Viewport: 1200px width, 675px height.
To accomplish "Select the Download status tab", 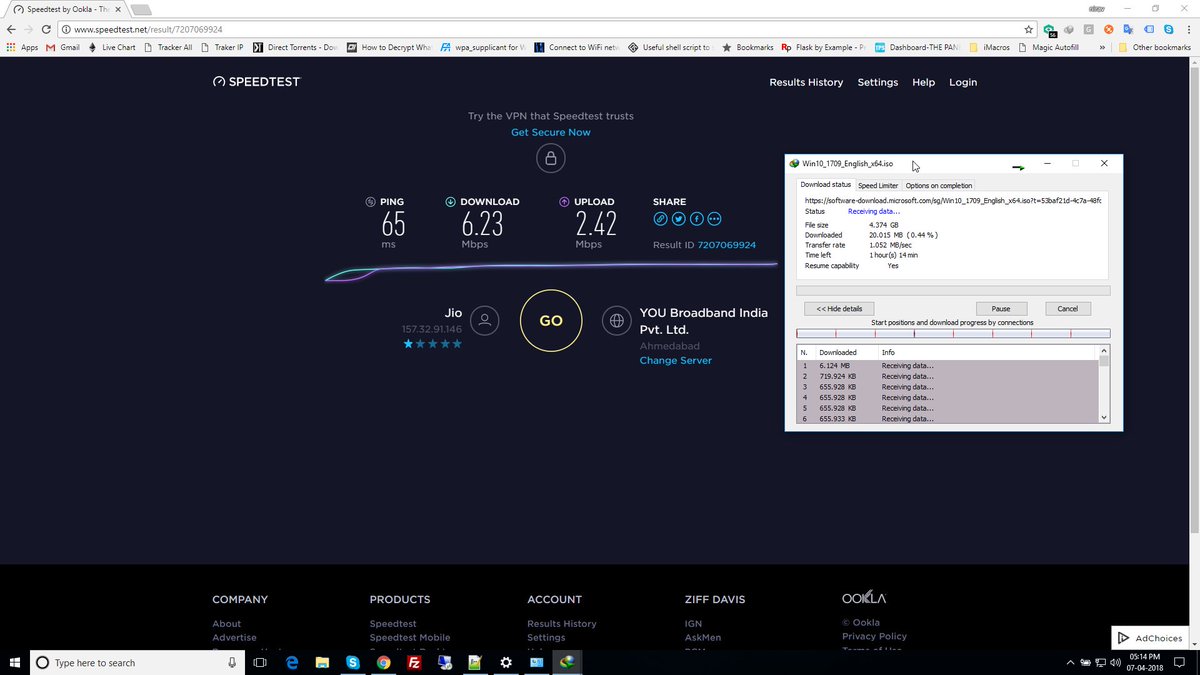I will click(x=826, y=184).
